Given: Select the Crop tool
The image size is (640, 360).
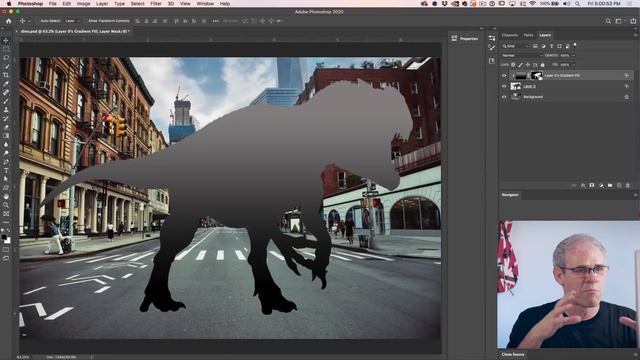Looking at the screenshot, I should [x=6, y=75].
